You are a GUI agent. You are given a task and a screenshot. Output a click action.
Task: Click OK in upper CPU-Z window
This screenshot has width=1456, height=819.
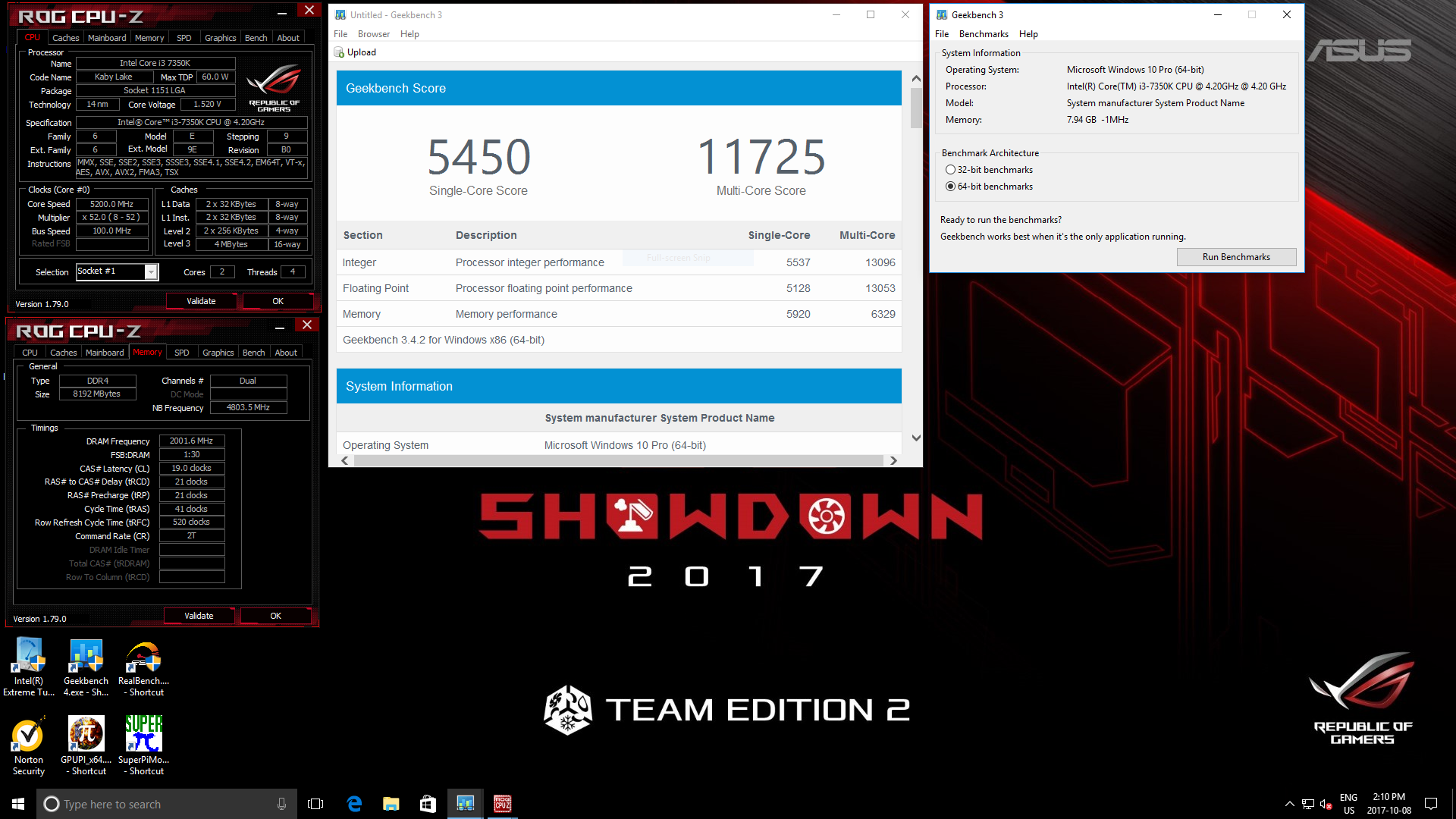pyautogui.click(x=278, y=301)
